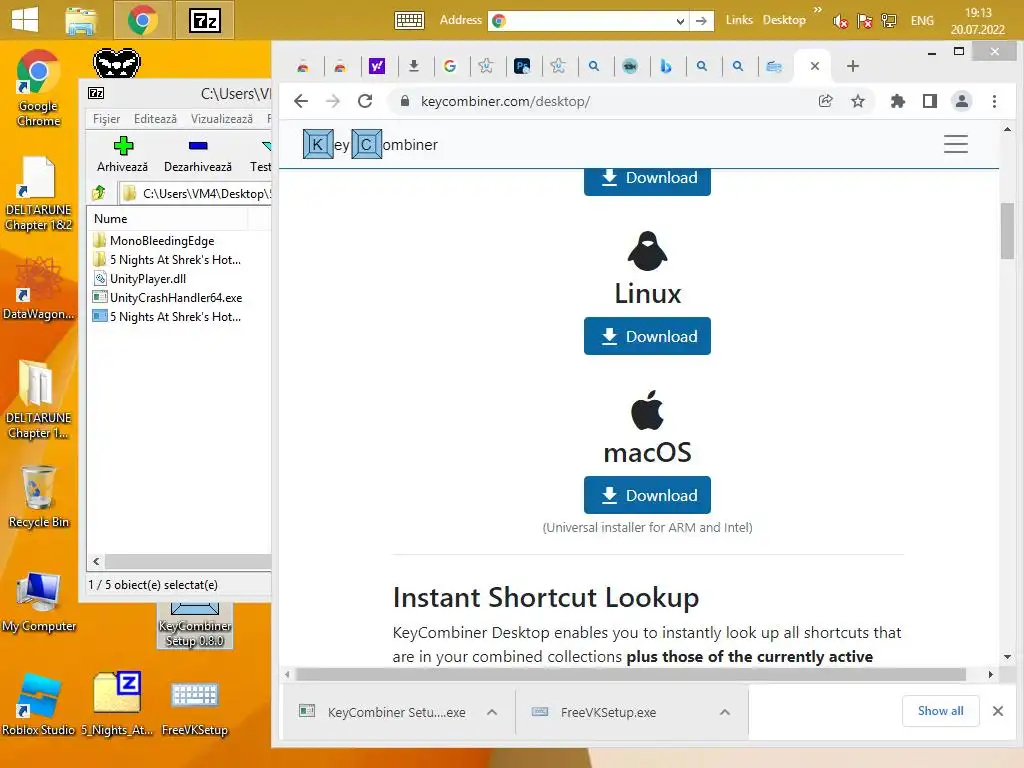The image size is (1024, 768).
Task: Click the 7-Zip list's left scroll arrow
Action: pyautogui.click(x=96, y=561)
